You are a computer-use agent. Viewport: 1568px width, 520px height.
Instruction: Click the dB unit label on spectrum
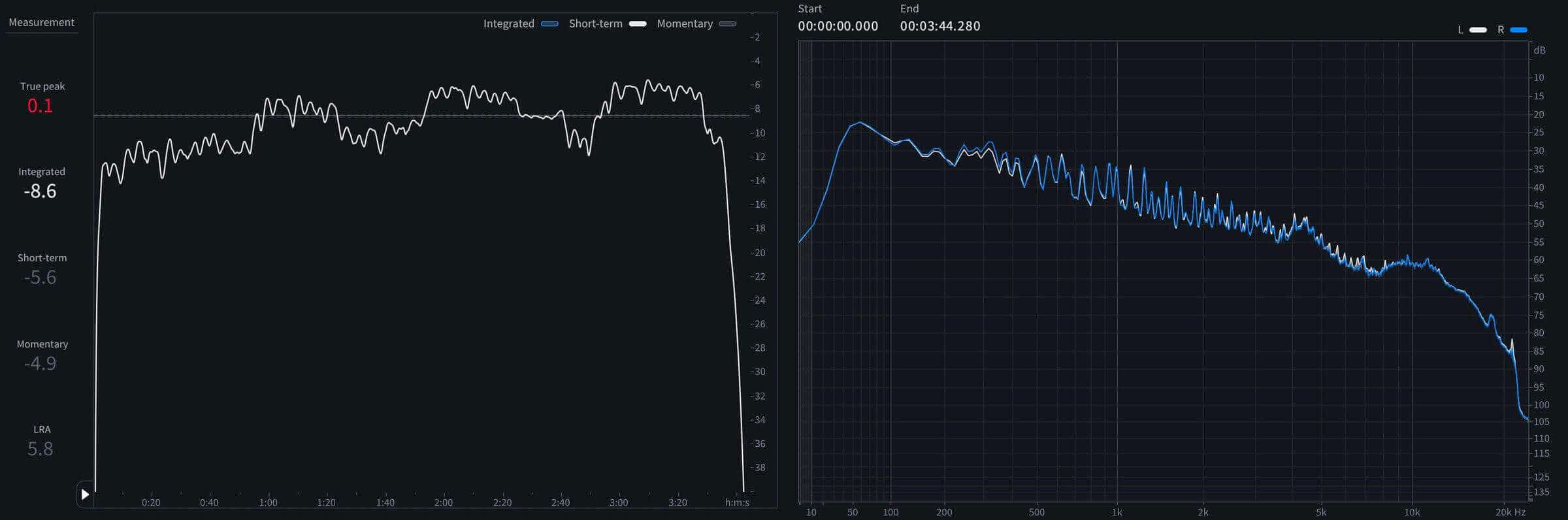[1540, 50]
